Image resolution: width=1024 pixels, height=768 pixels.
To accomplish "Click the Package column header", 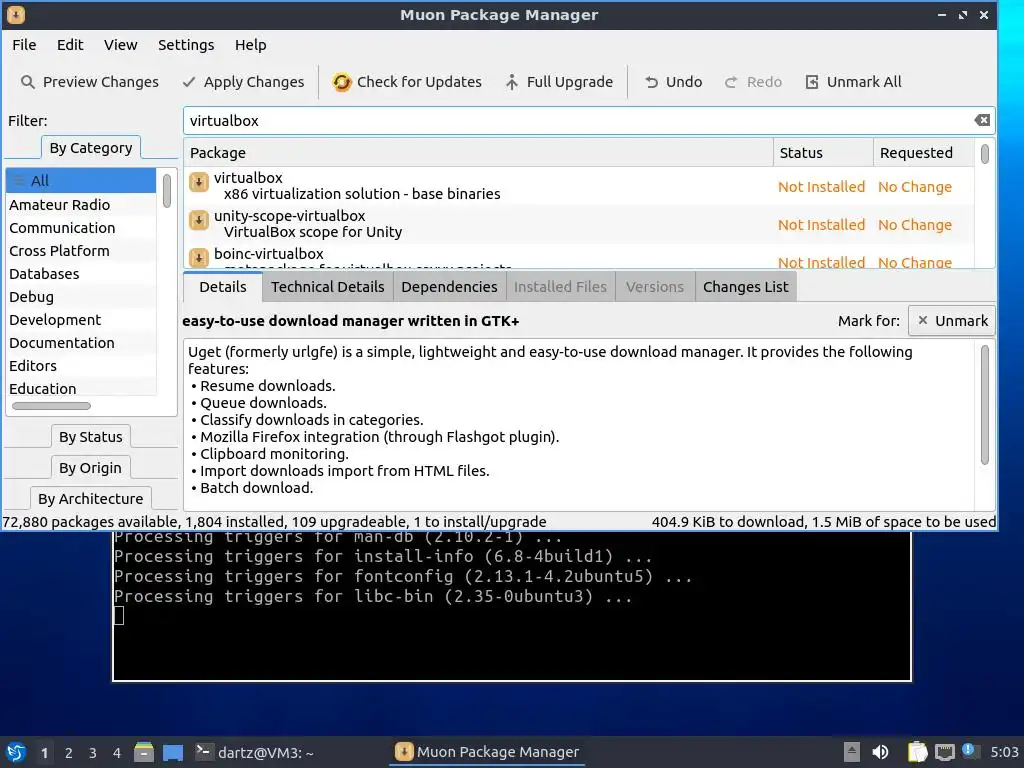I will 478,153.
